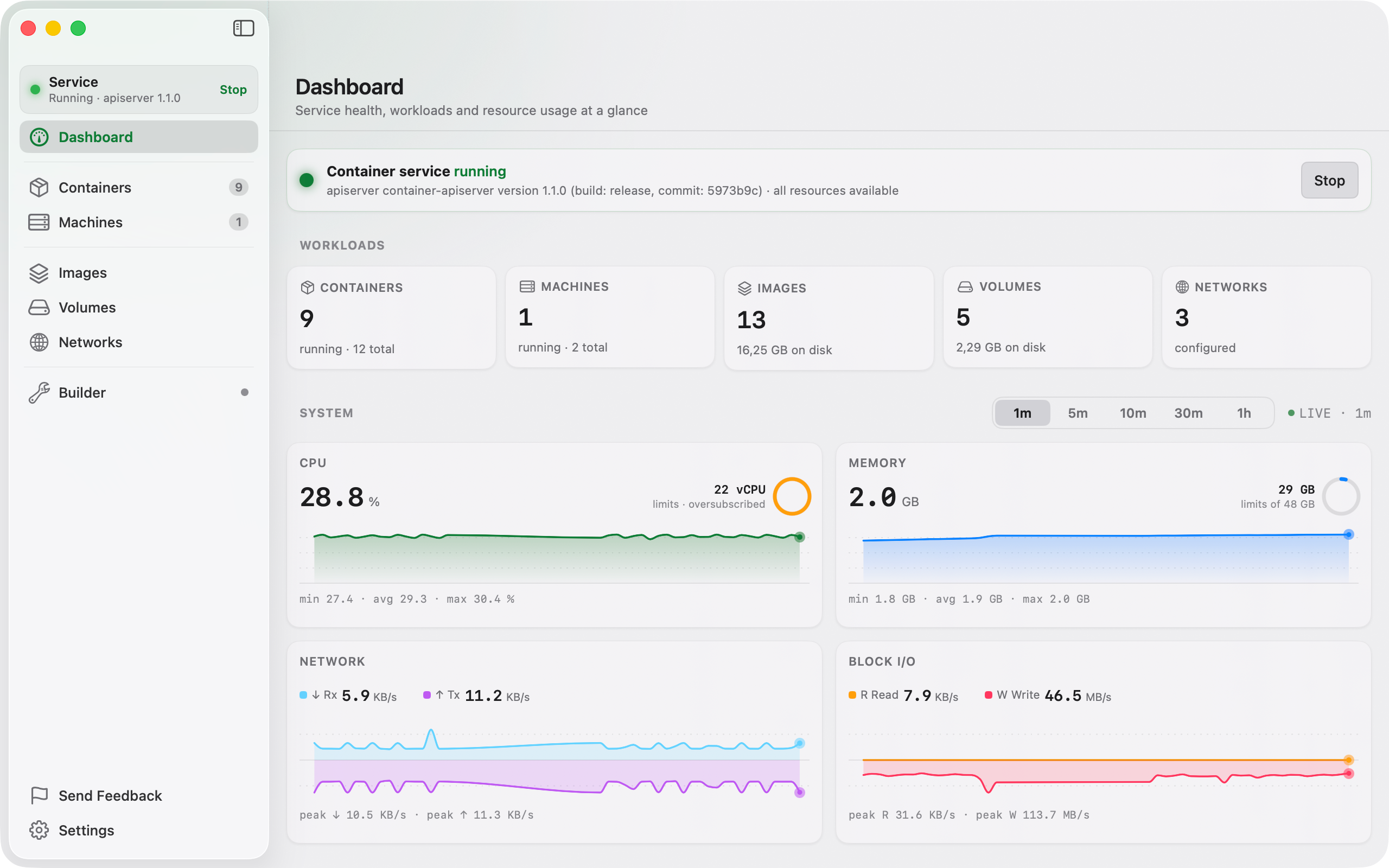Click the red Write legend swatch
The image size is (1389, 868).
(989, 695)
